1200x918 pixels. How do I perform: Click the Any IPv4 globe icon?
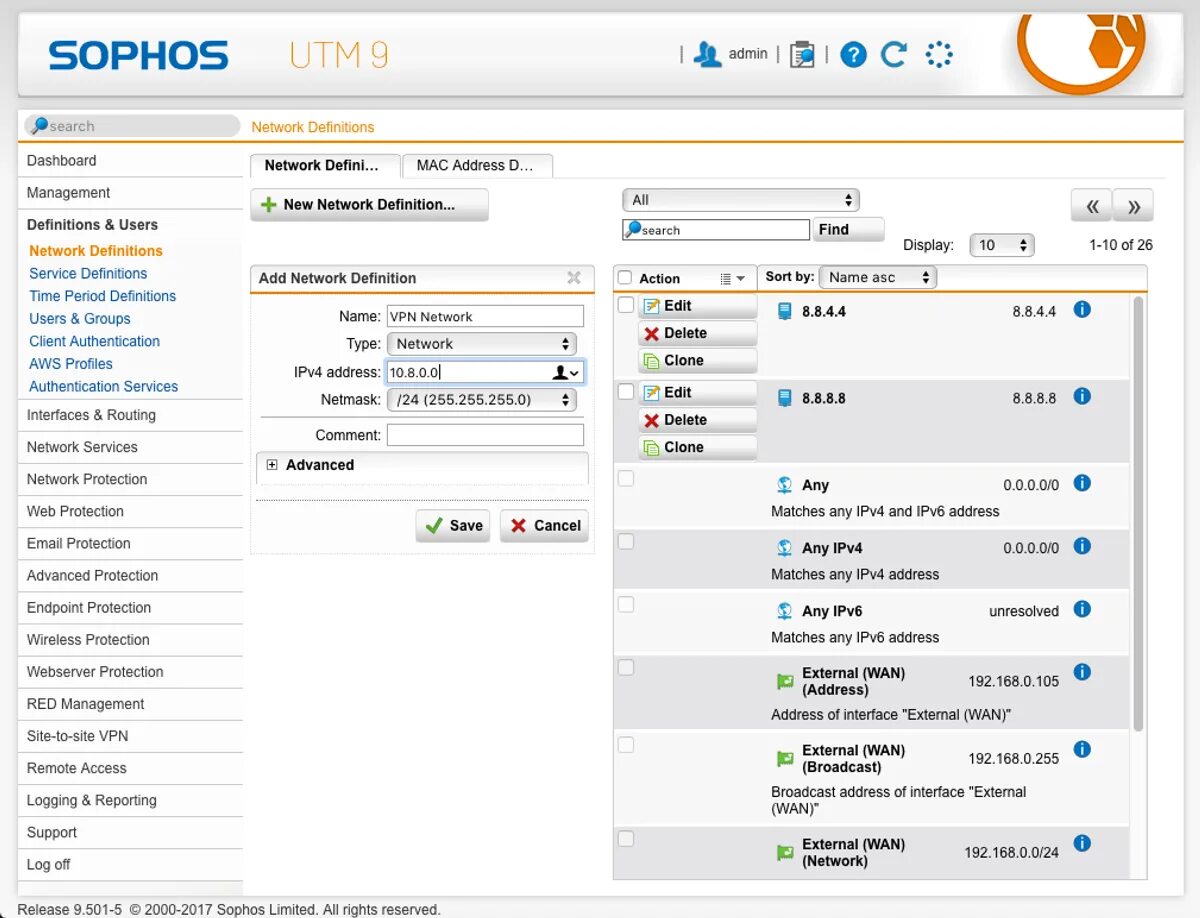(785, 548)
